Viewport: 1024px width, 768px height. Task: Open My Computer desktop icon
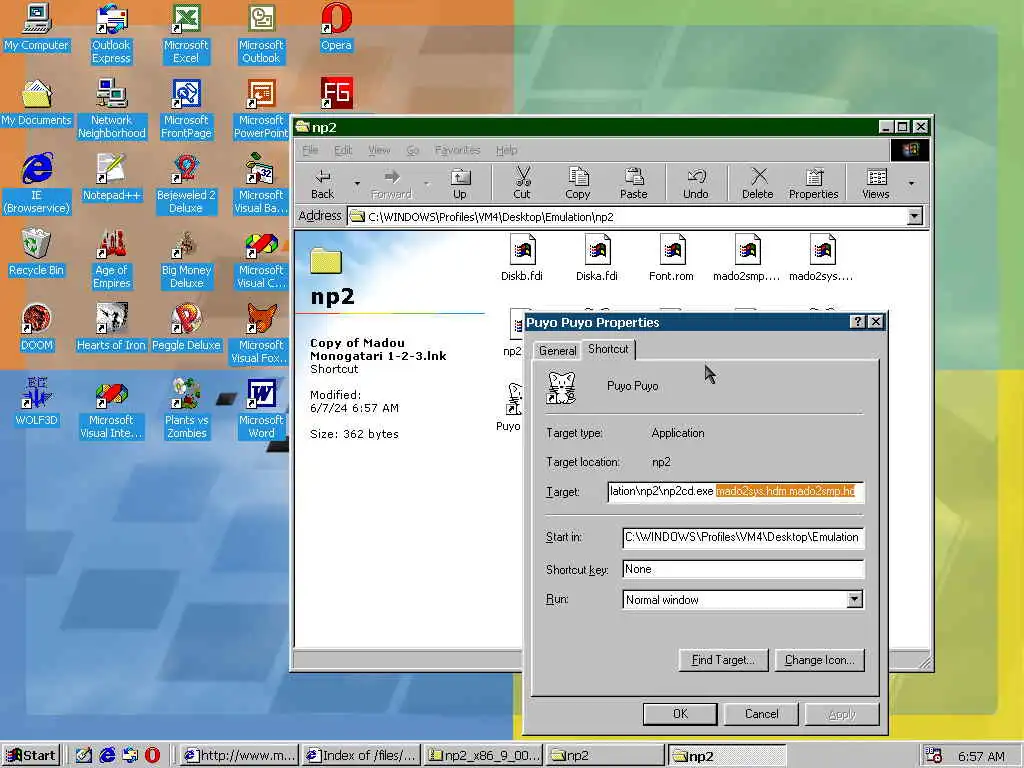37,27
